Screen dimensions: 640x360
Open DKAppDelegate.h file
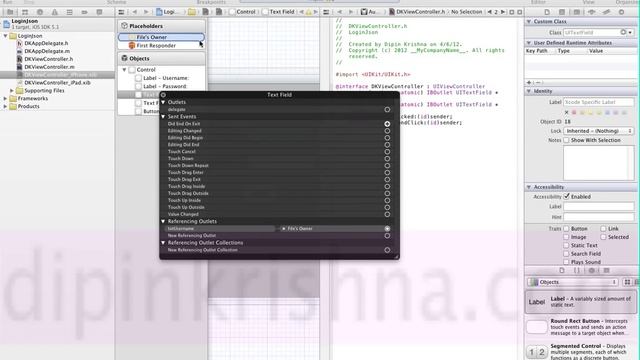point(46,43)
